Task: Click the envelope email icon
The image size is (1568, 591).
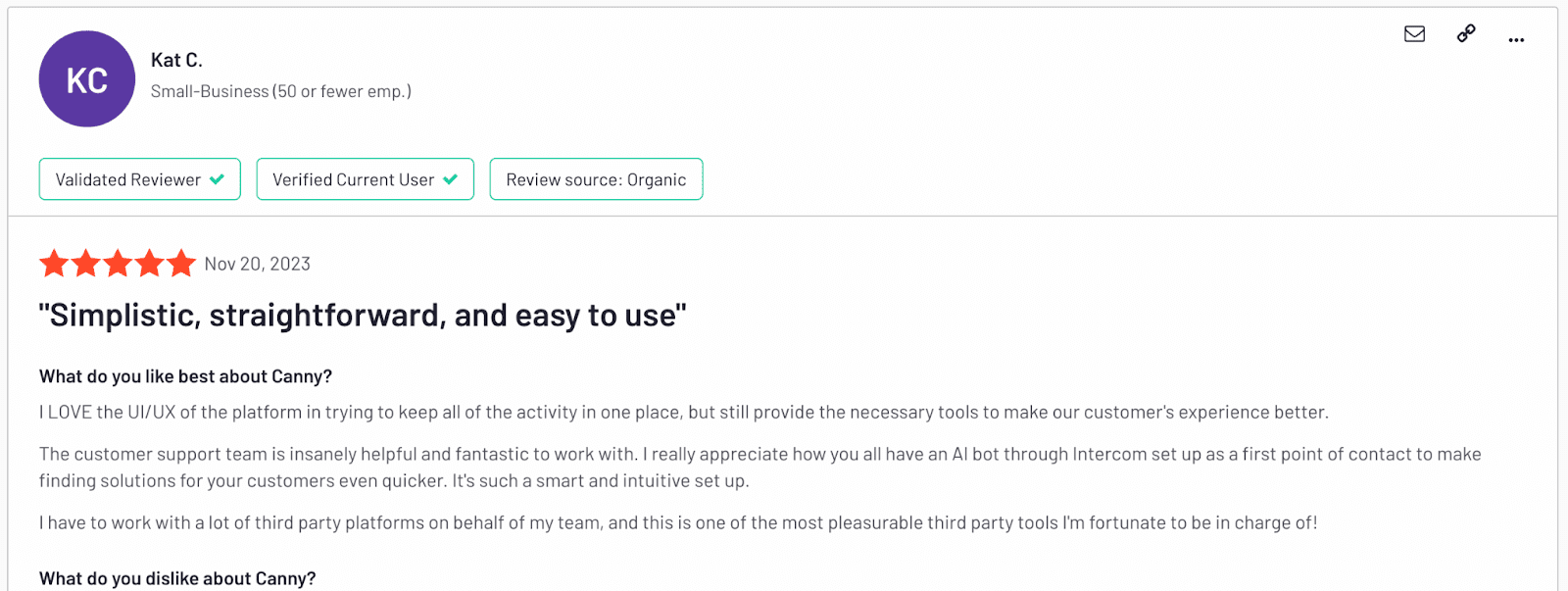Action: (x=1414, y=34)
